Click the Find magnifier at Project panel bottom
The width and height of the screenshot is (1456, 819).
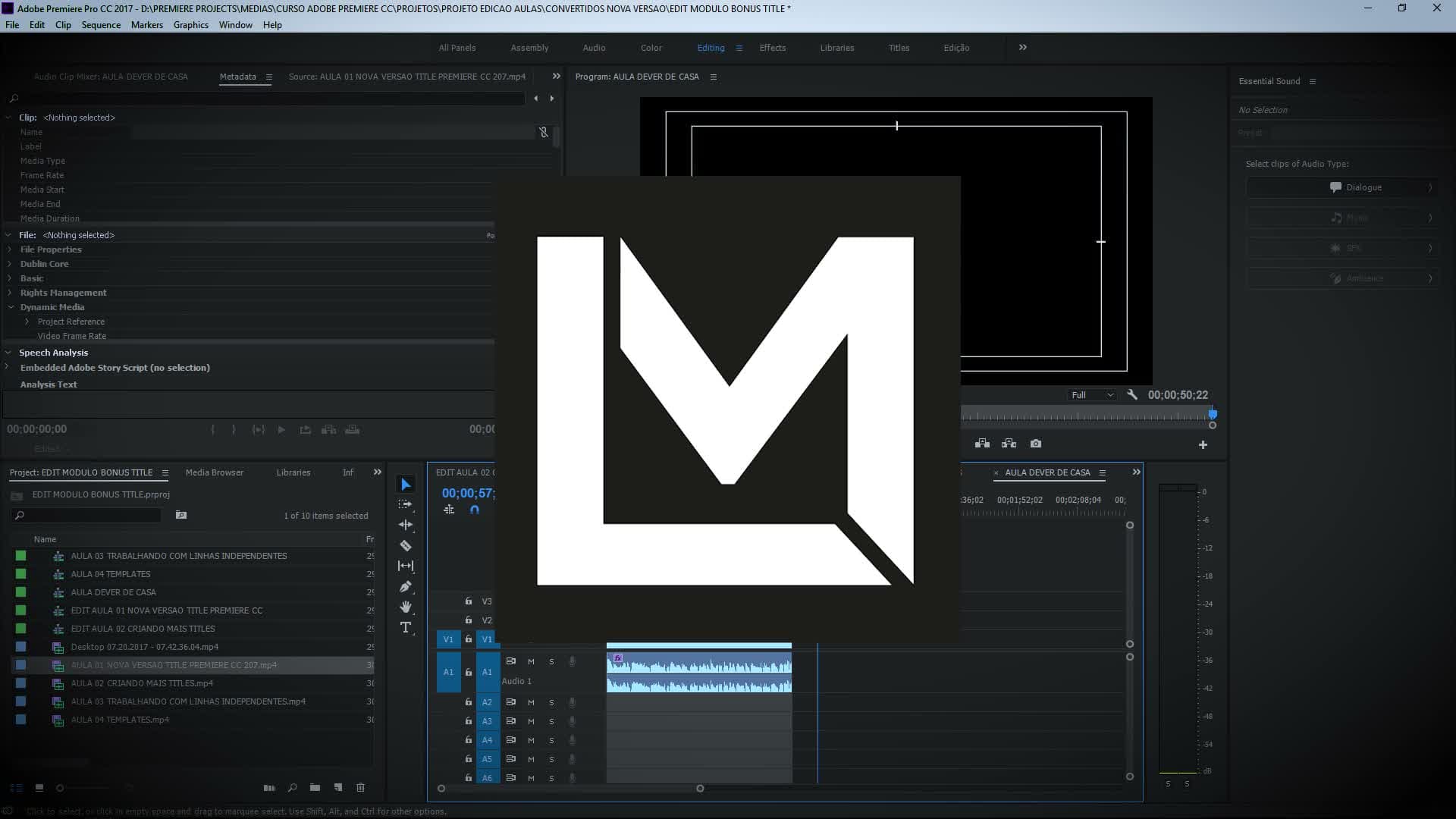[293, 788]
